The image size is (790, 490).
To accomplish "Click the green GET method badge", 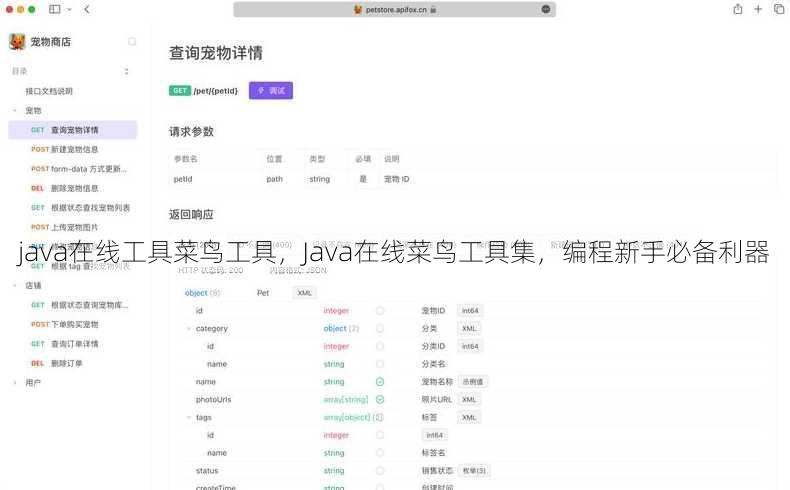I will tap(179, 91).
